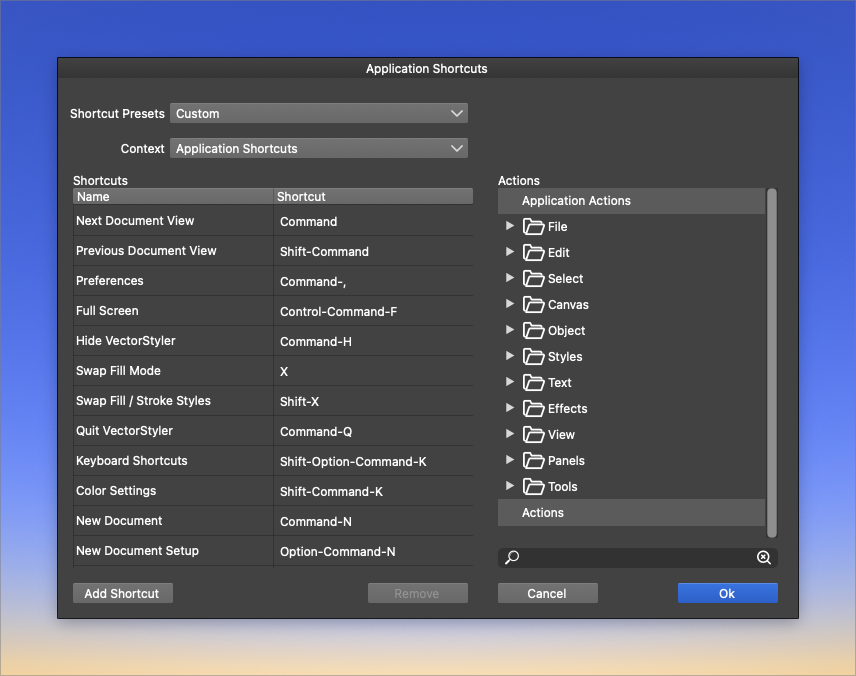The height and width of the screenshot is (676, 856).
Task: Select the Text actions category
Action: point(559,383)
